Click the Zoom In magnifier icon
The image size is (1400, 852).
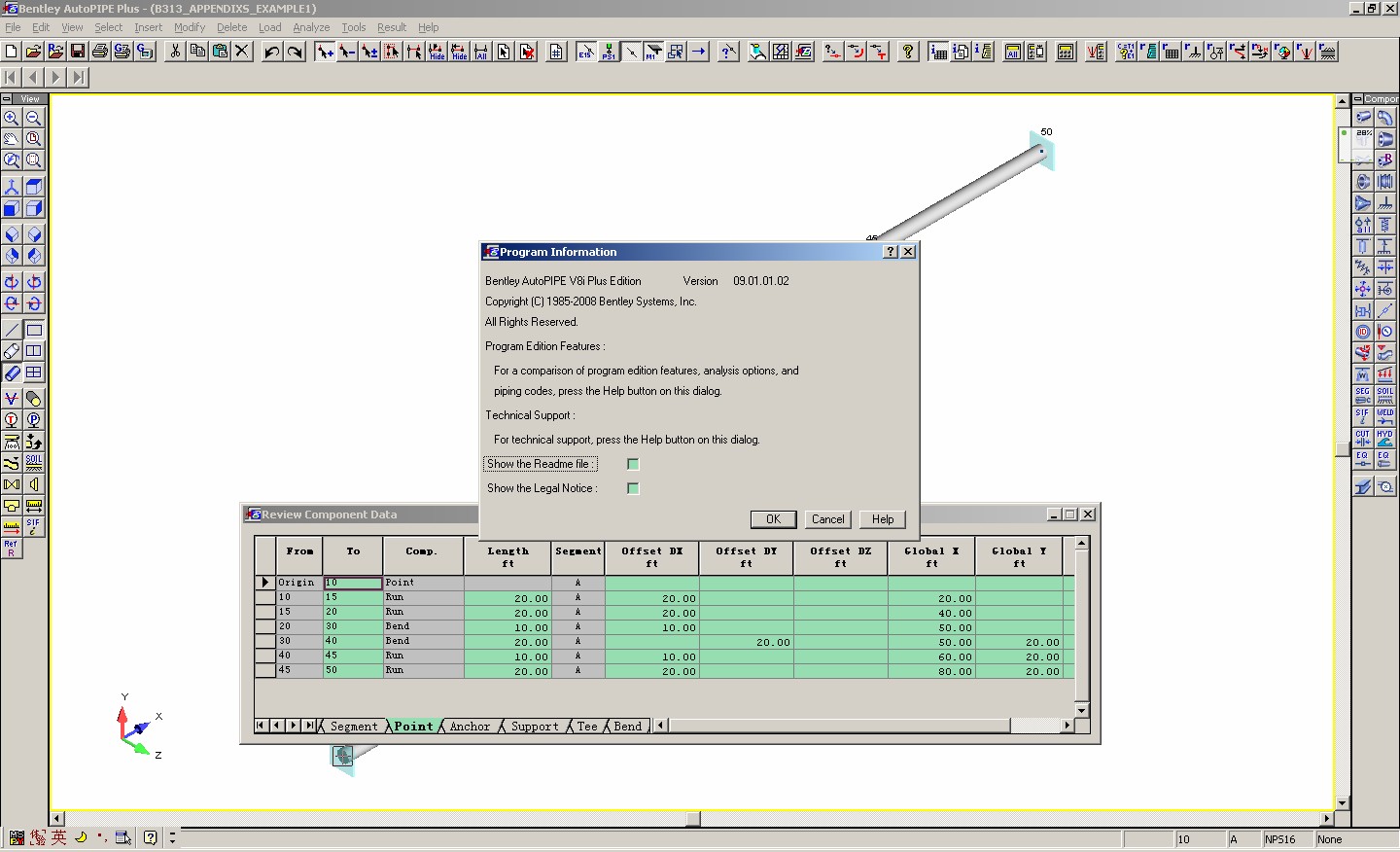pos(12,118)
